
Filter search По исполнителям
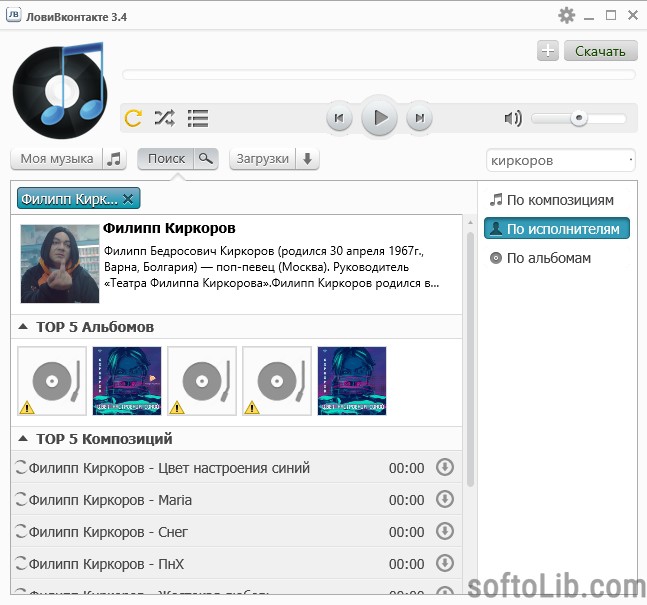pyautogui.click(x=557, y=229)
